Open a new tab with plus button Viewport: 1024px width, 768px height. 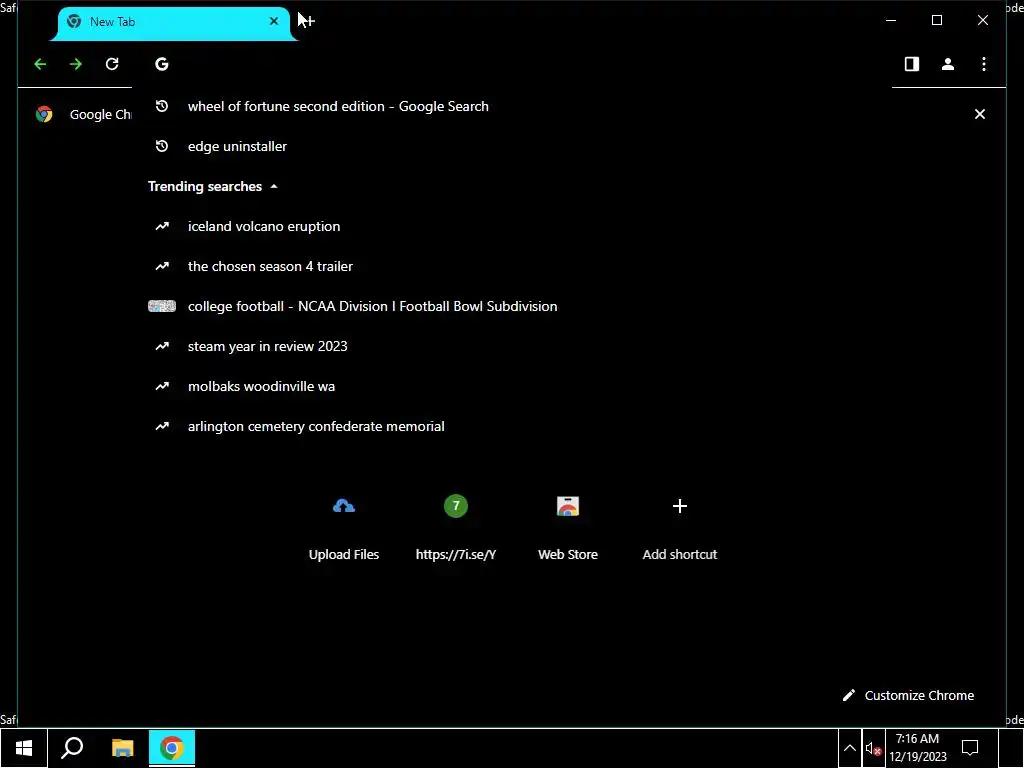point(308,22)
